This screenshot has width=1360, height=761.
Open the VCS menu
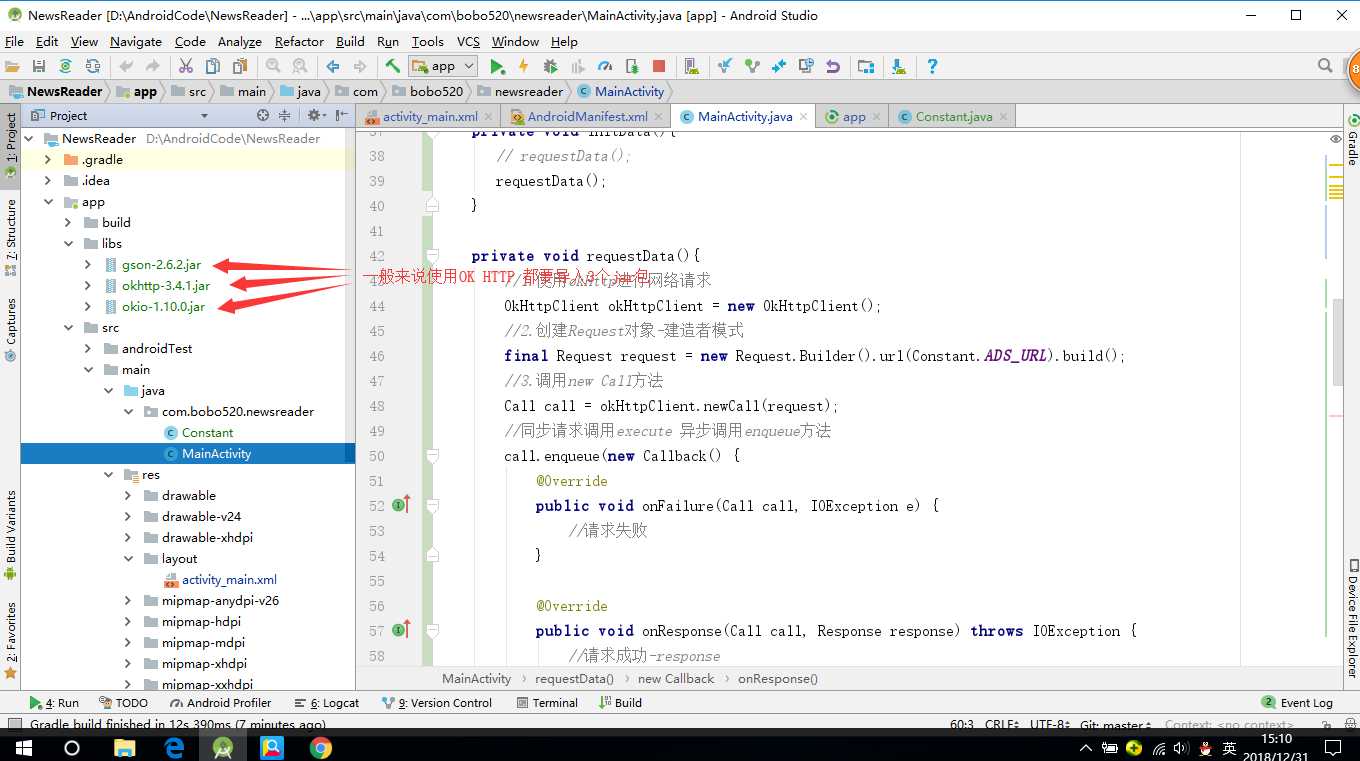click(468, 41)
